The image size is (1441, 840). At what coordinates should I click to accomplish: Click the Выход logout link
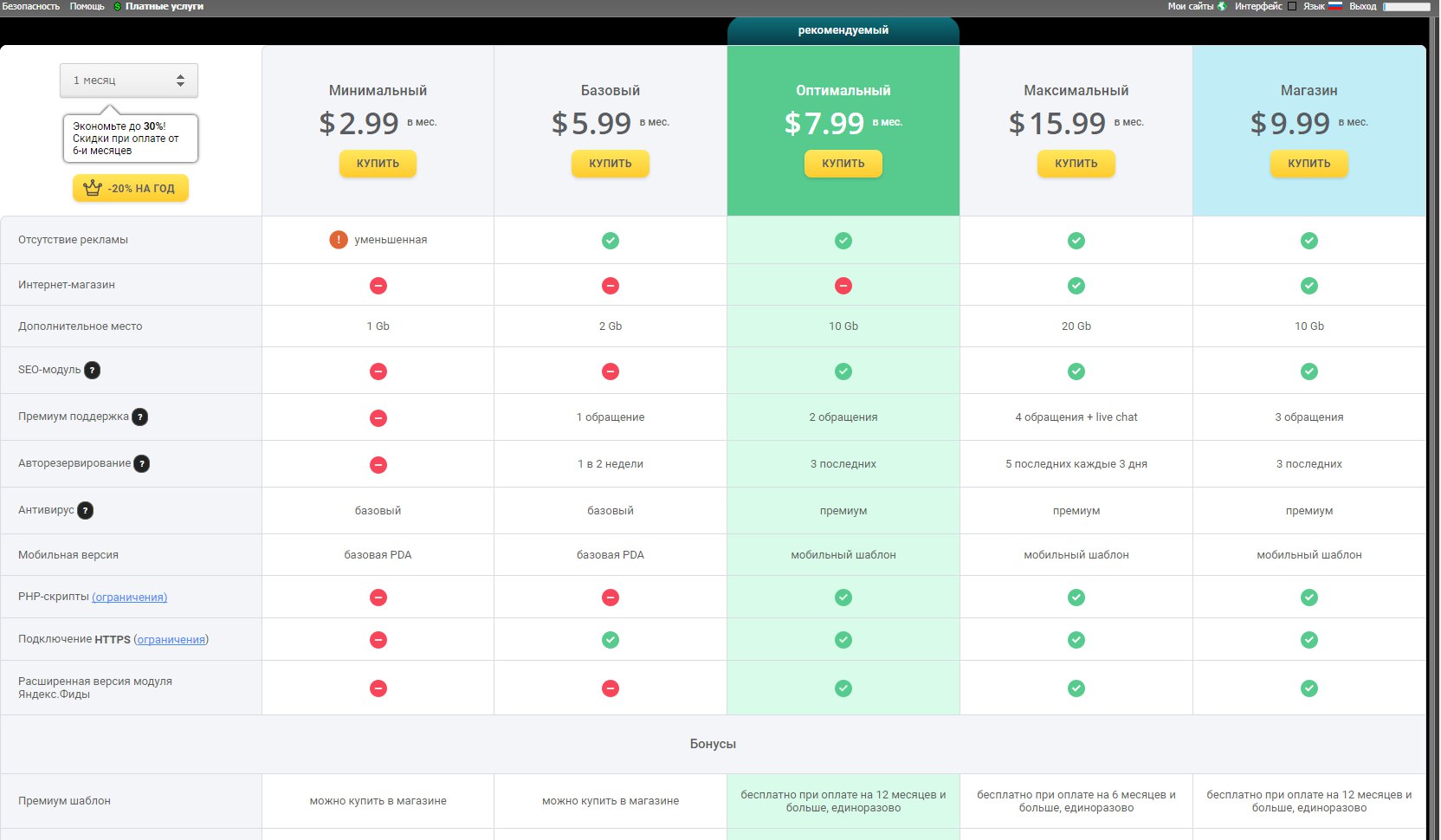[1362, 6]
